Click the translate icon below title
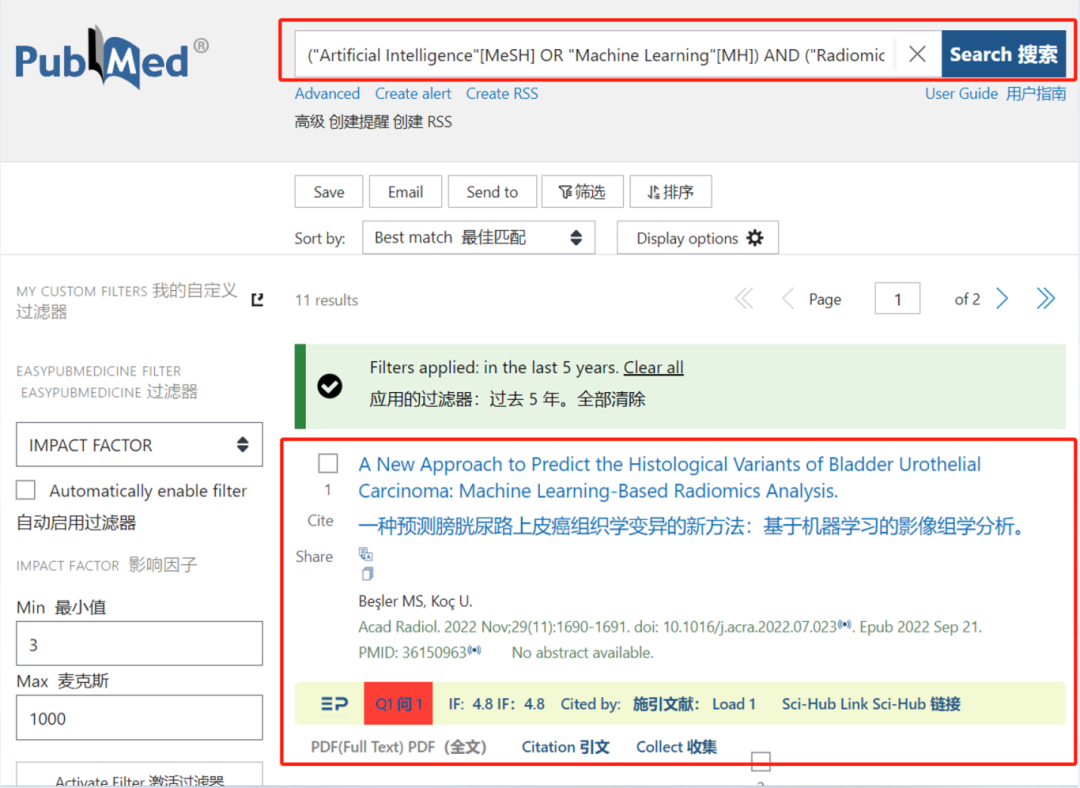 366,554
